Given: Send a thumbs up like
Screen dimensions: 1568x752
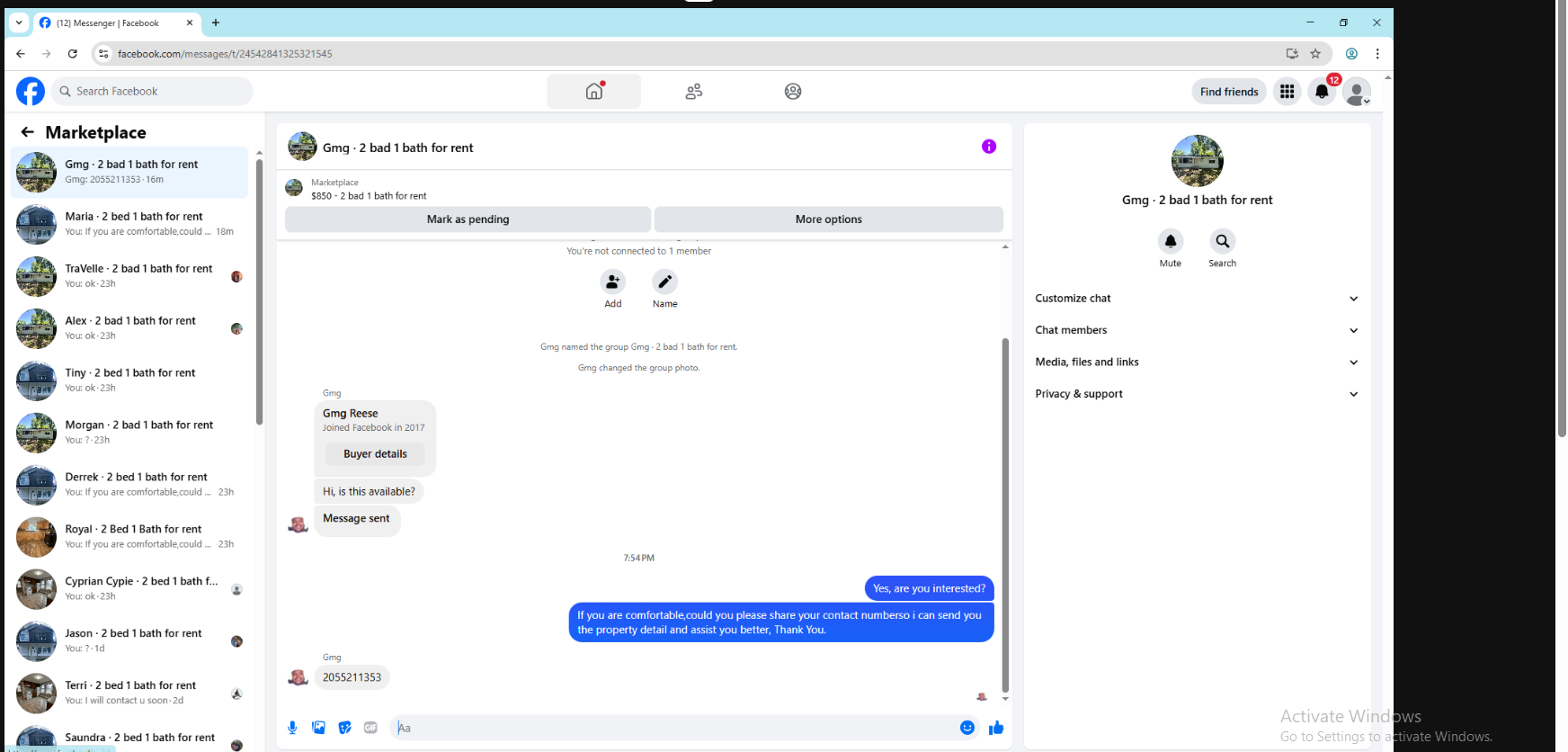Looking at the screenshot, I should coord(996,728).
